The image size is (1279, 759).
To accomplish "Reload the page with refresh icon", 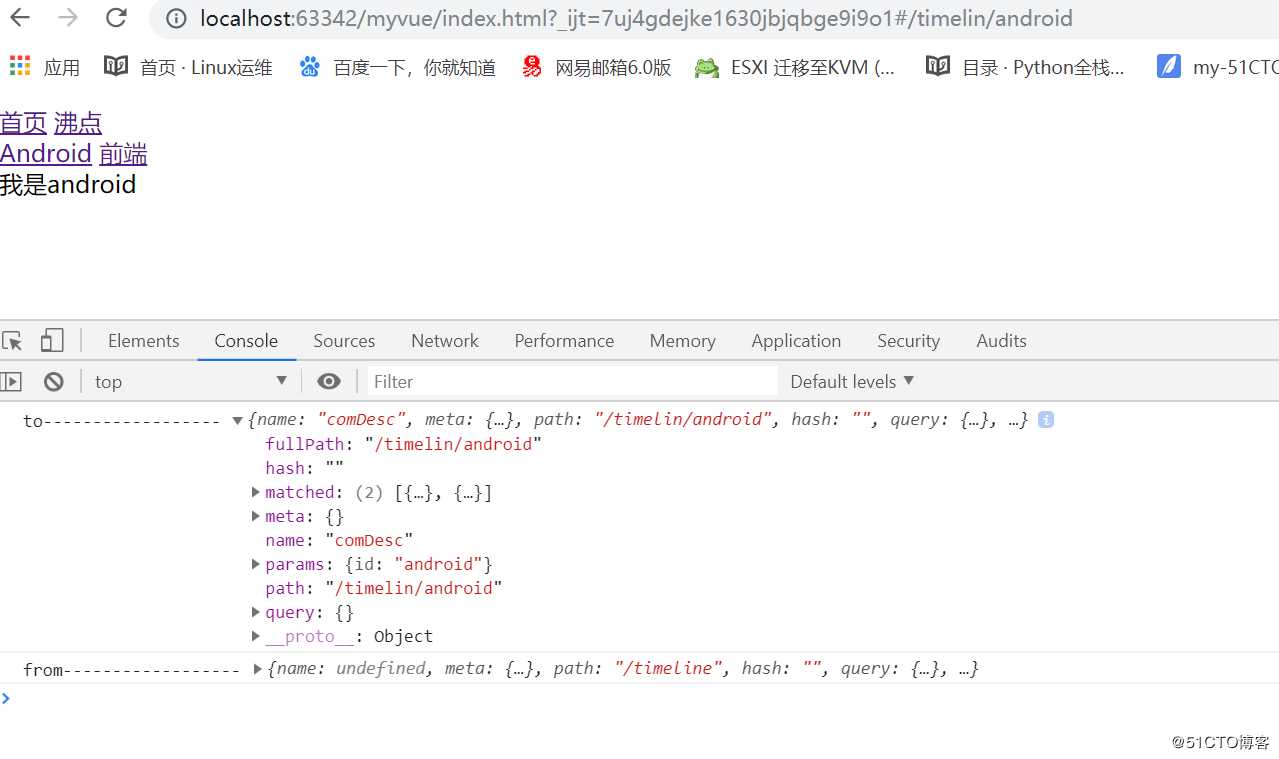I will click(116, 18).
